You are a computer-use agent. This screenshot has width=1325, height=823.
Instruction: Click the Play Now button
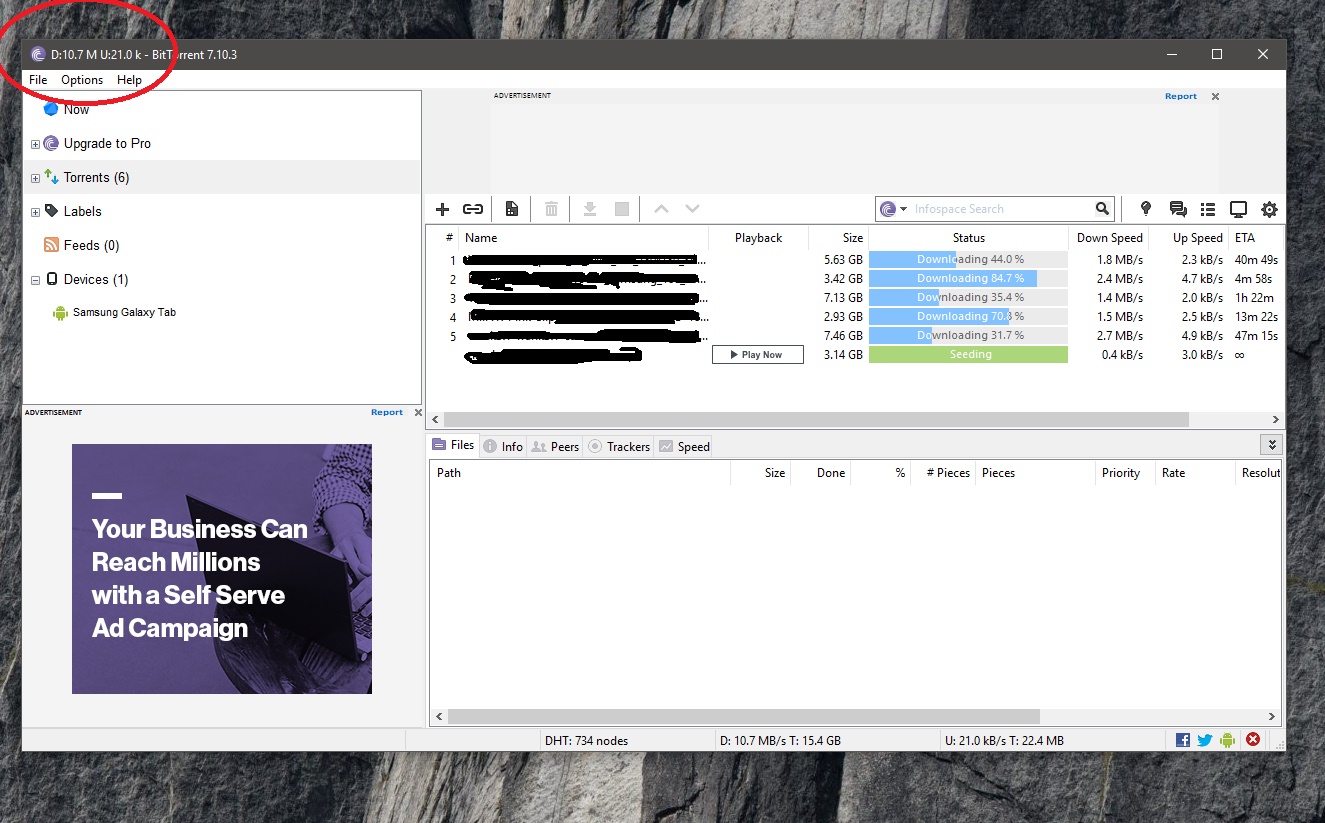point(758,355)
